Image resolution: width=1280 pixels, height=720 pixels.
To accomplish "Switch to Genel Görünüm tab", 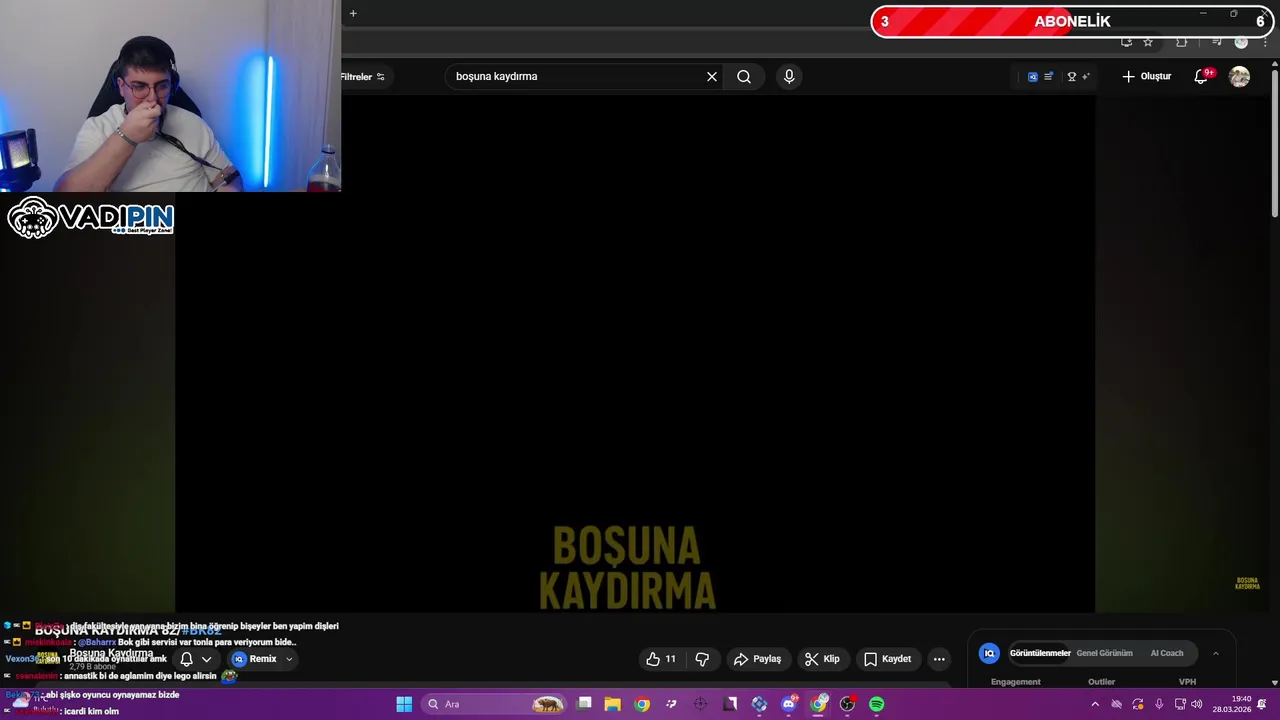I will pyautogui.click(x=1104, y=653).
